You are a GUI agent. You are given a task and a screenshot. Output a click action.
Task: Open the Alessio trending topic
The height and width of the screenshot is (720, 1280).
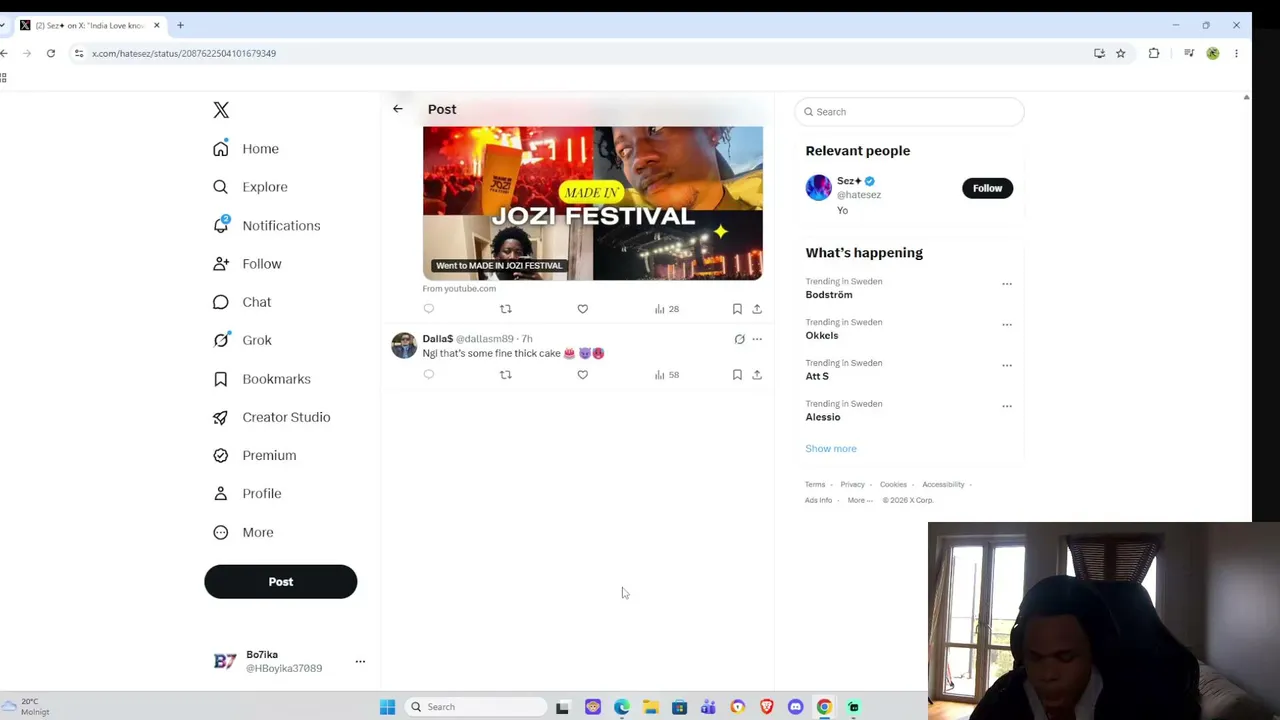coord(823,418)
